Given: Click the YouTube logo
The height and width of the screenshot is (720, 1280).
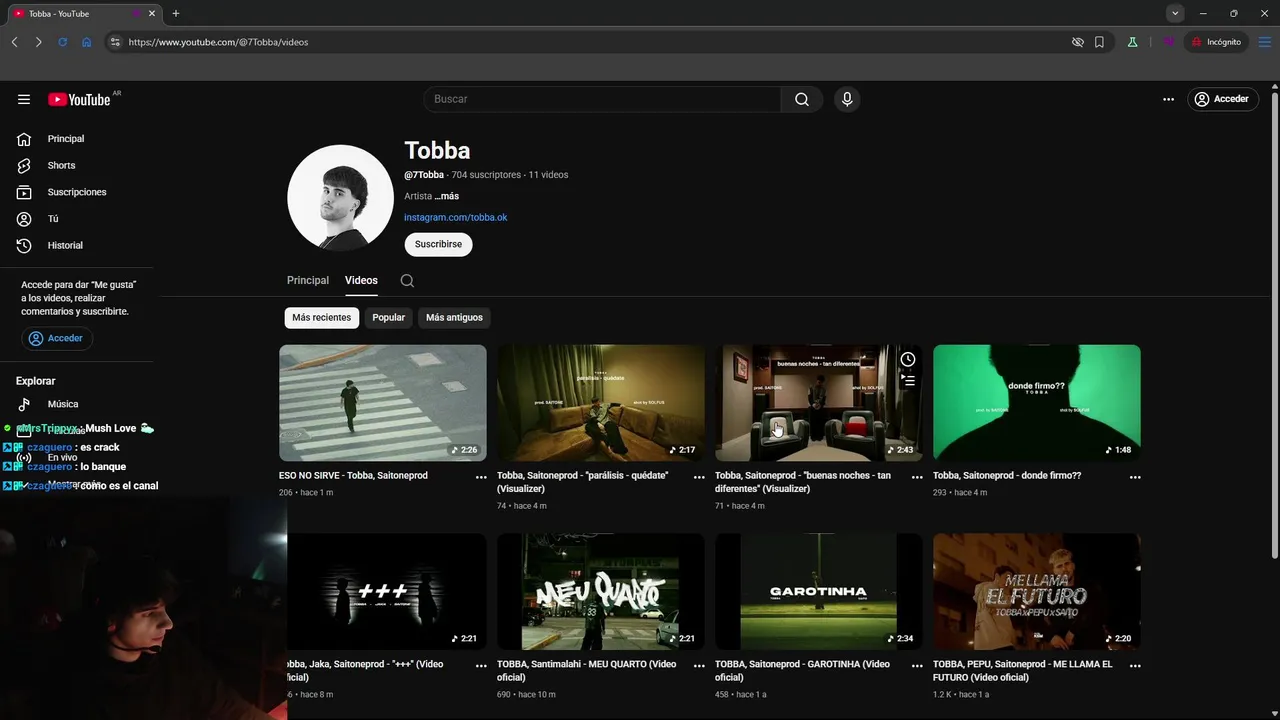Looking at the screenshot, I should click(x=80, y=99).
